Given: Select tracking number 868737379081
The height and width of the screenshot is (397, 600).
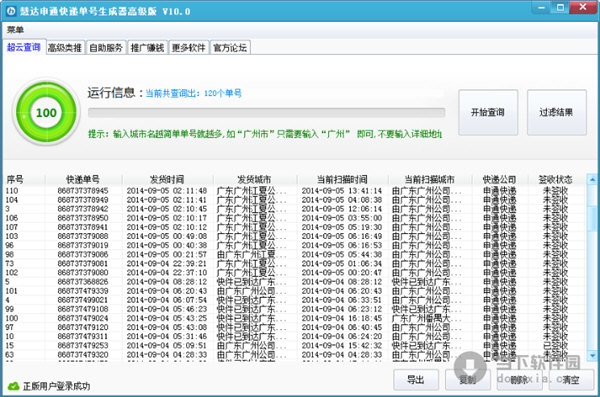Looking at the screenshot, I should click(83, 263).
